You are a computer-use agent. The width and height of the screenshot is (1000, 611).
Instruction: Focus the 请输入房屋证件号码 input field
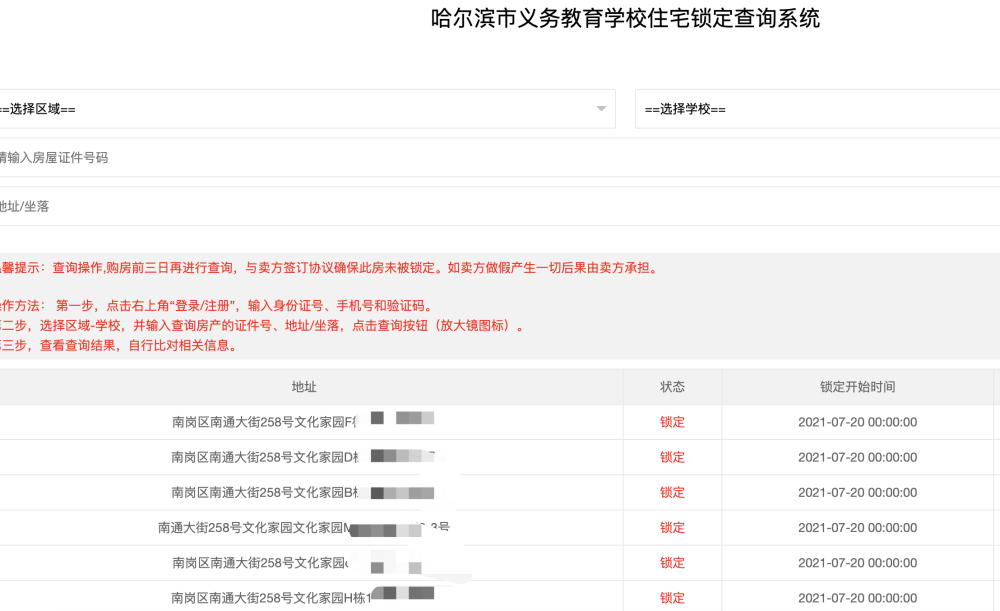(500, 158)
